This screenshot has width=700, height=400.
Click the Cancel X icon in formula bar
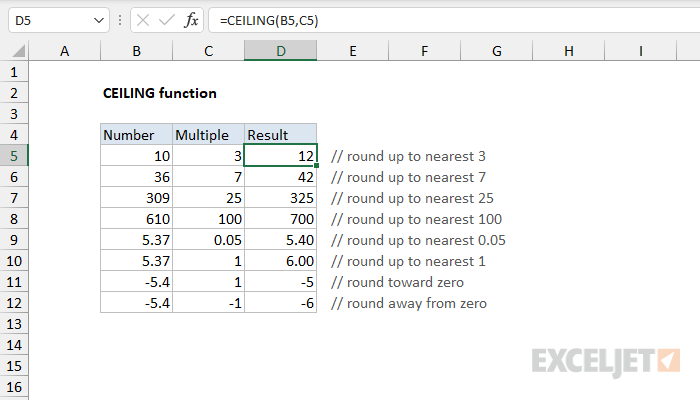[143, 21]
